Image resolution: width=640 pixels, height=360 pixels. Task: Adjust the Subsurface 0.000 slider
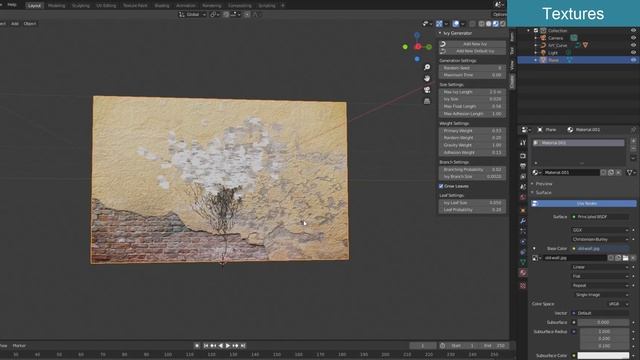click(x=603, y=322)
